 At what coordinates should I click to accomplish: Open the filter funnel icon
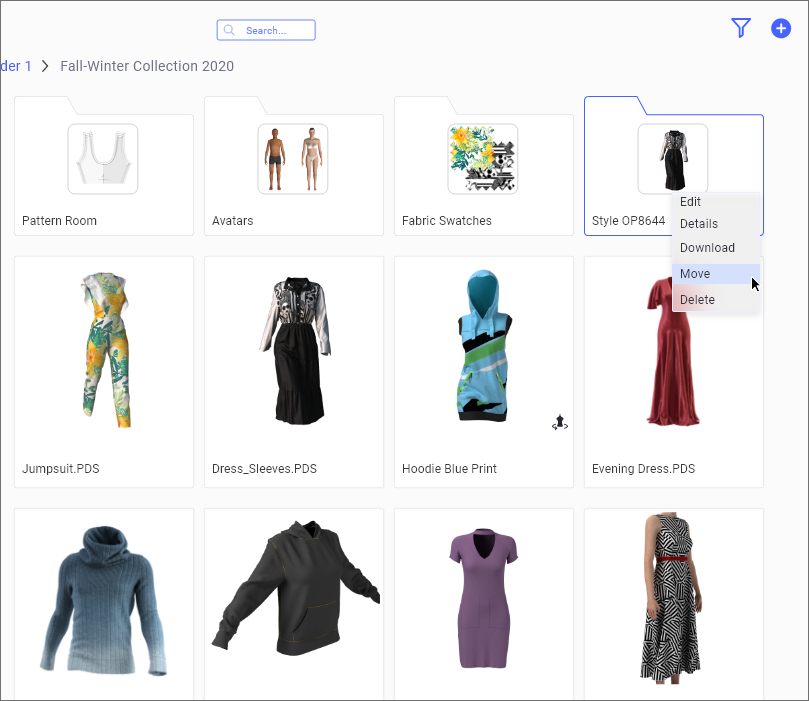click(740, 28)
